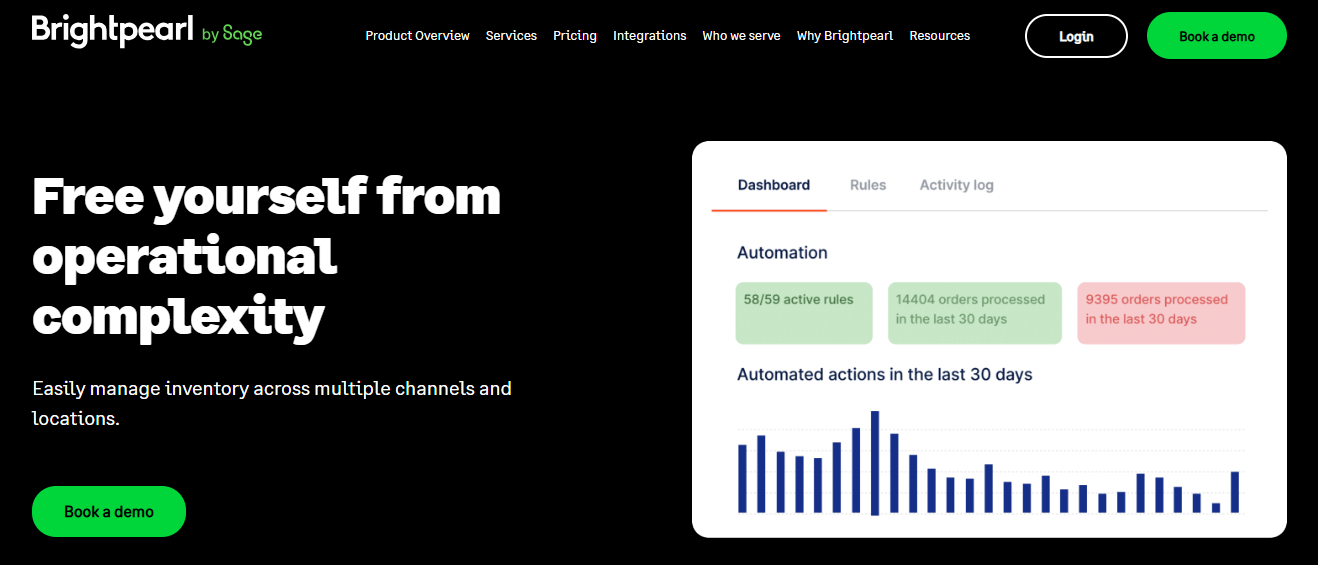Open the Integrations menu

(x=650, y=36)
